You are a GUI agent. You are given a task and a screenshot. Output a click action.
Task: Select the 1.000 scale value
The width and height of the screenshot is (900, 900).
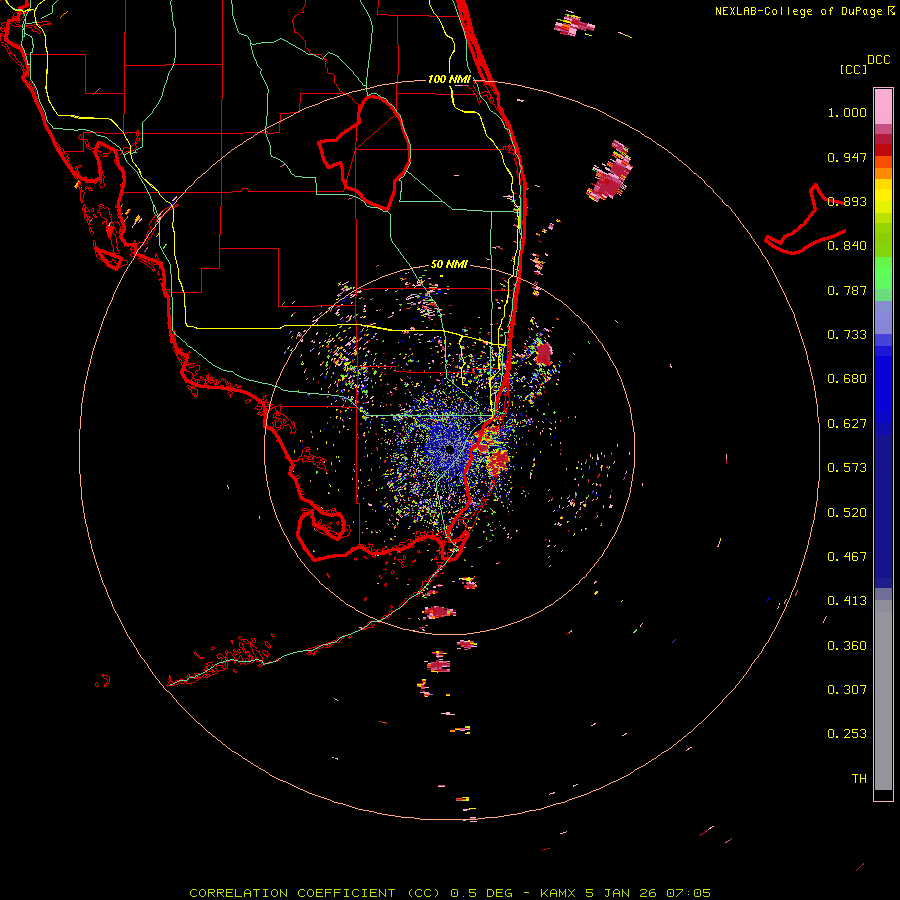coord(847,112)
